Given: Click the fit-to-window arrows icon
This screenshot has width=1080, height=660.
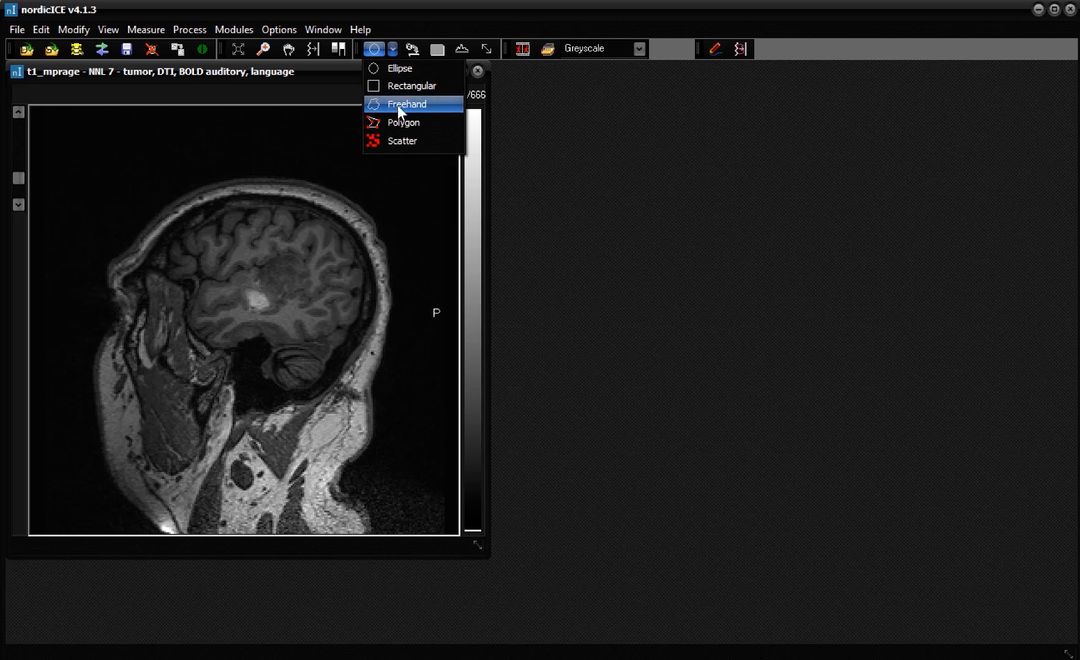Looking at the screenshot, I should click(x=238, y=49).
